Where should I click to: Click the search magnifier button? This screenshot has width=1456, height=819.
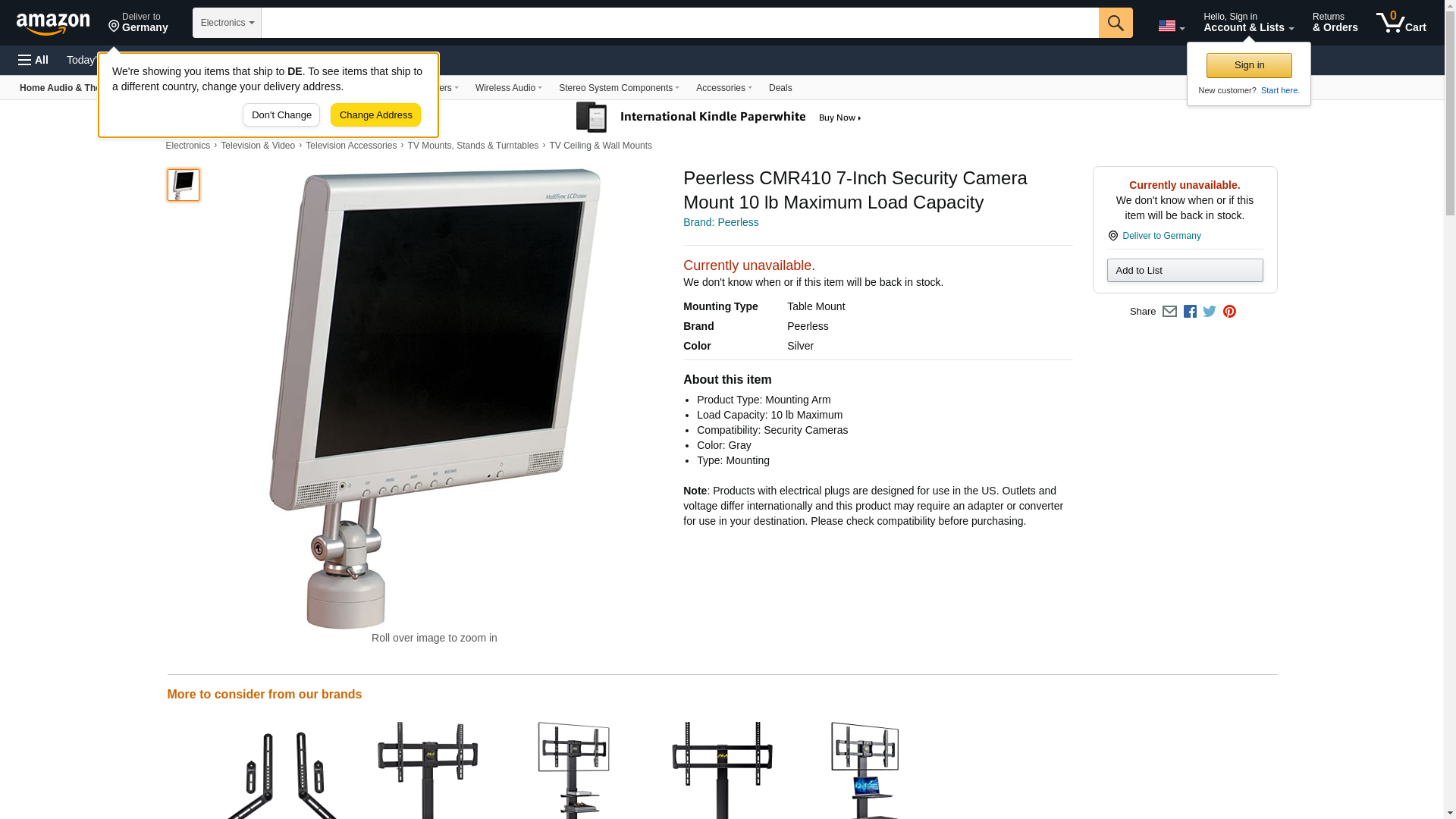(1116, 23)
